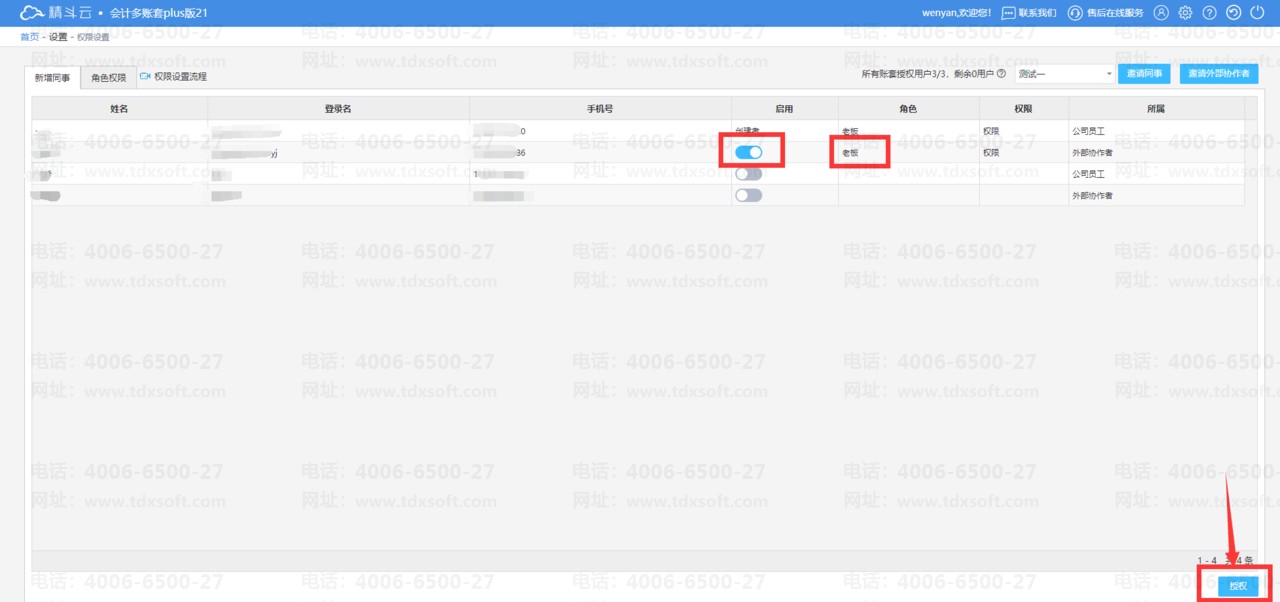
Task: Switch to the 角色权限 tab
Action: click(x=108, y=77)
